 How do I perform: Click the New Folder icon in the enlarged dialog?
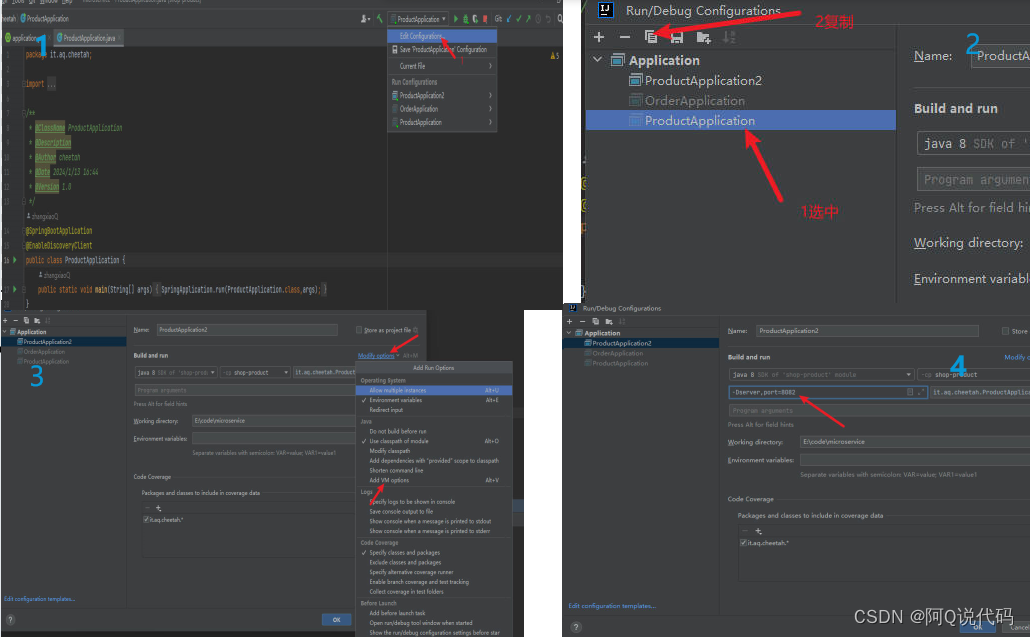tap(704, 37)
